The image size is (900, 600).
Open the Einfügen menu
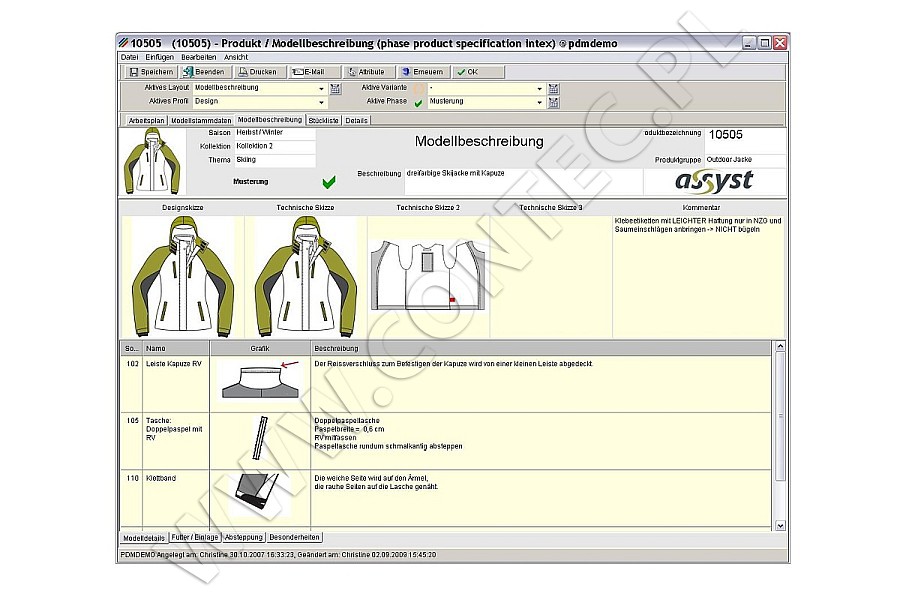tap(160, 57)
